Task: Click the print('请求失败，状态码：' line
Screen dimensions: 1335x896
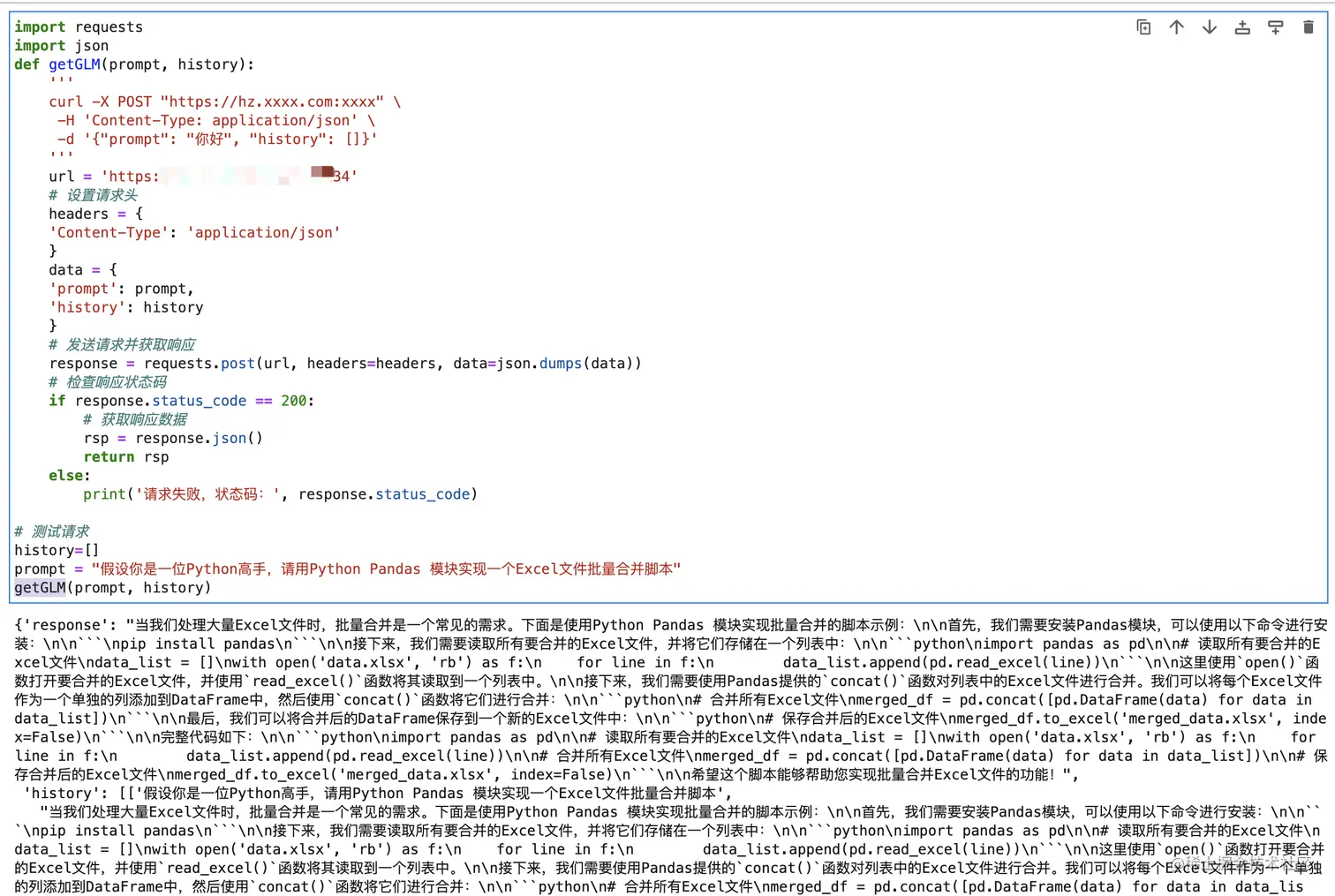Action: [x=281, y=494]
